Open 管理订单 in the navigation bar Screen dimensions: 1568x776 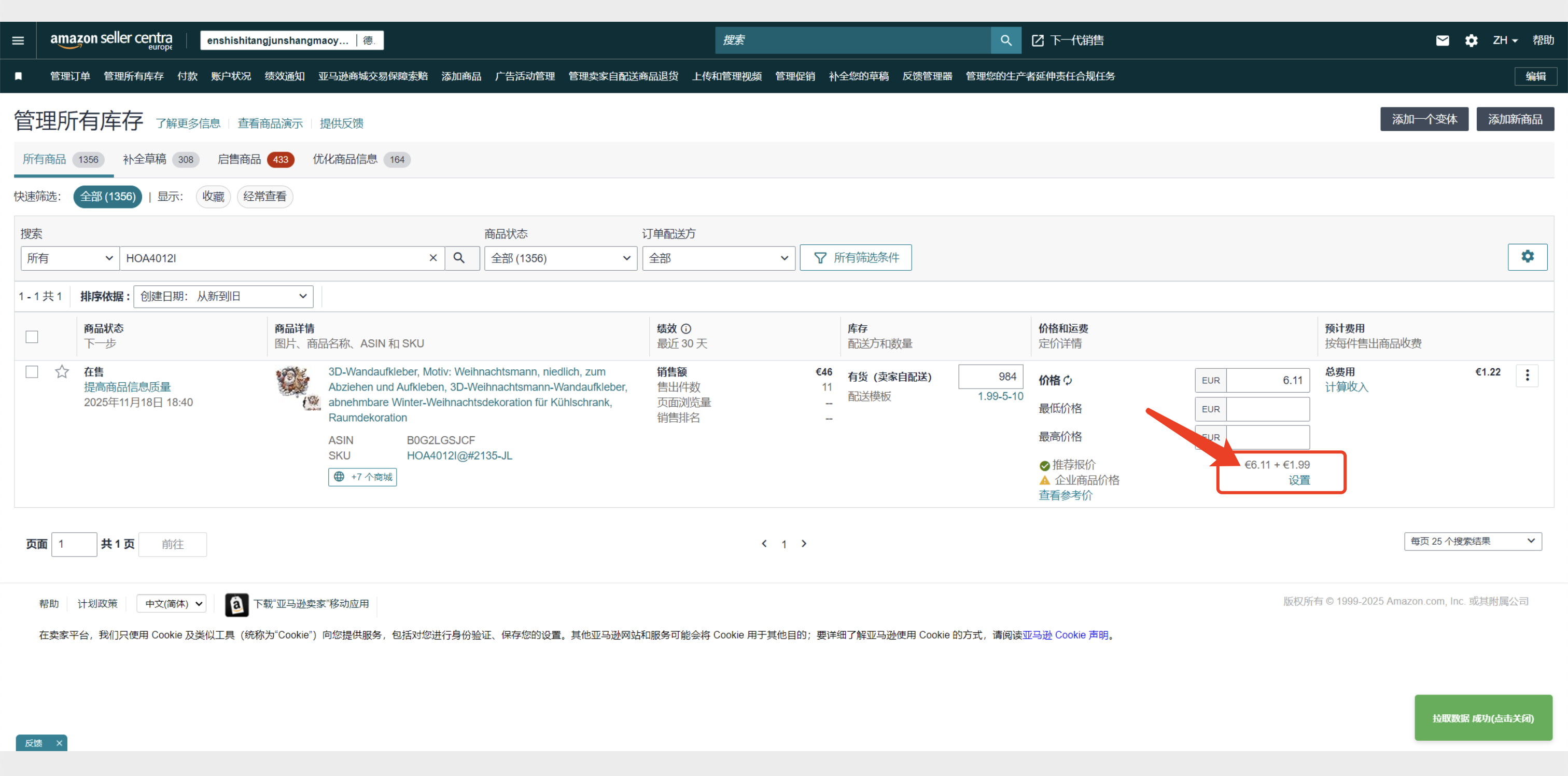point(69,76)
